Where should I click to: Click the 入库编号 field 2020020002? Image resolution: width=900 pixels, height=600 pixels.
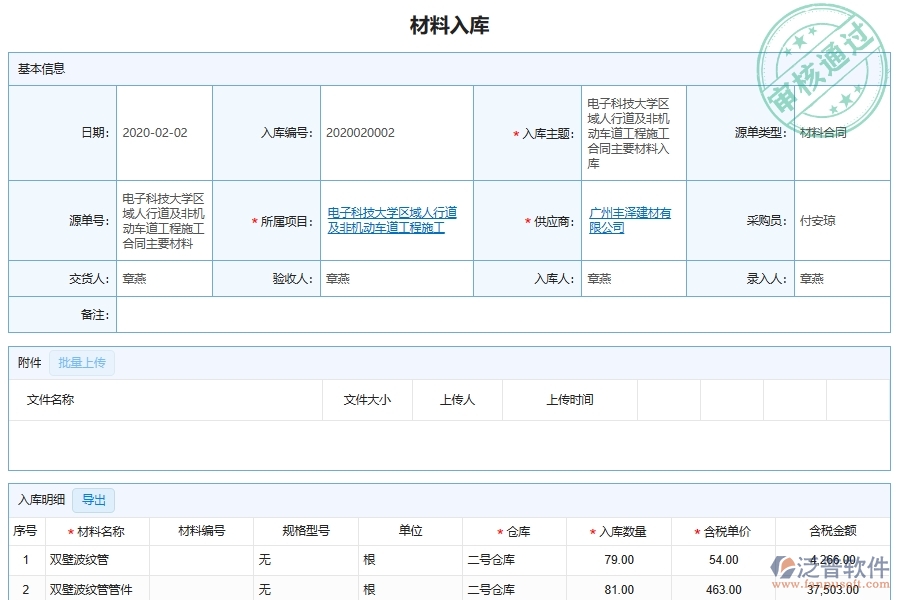pyautogui.click(x=360, y=131)
